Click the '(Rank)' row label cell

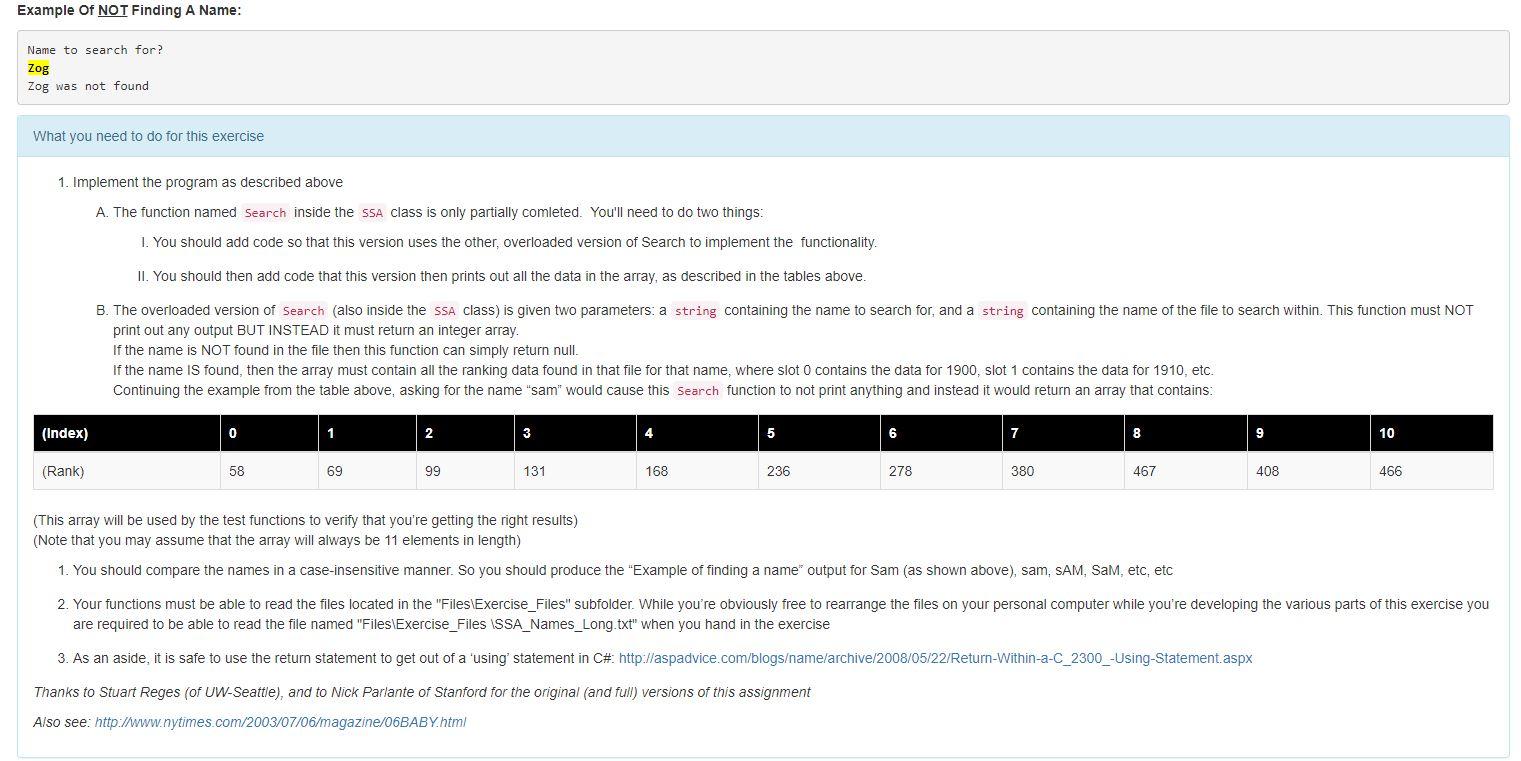pos(127,471)
